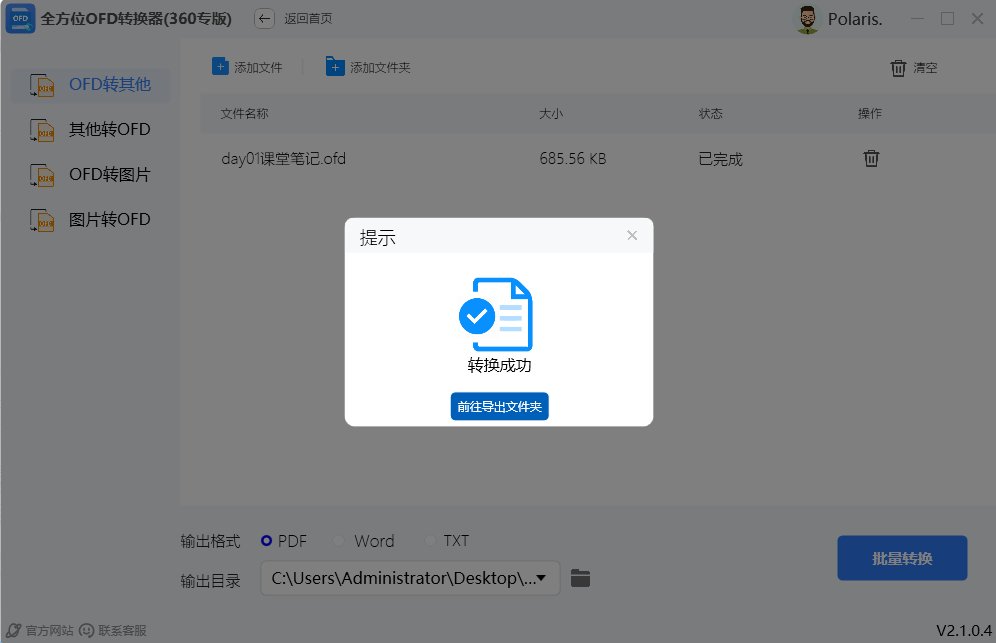
Task: Switch to the 其他转OFD section
Action: [90, 129]
